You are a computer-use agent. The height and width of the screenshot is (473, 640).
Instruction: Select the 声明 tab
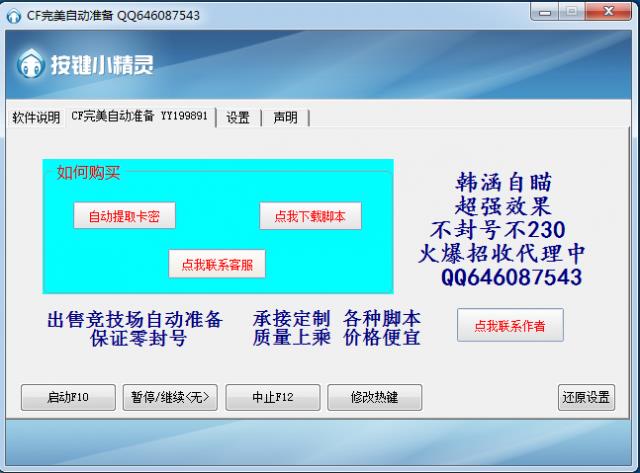285,118
